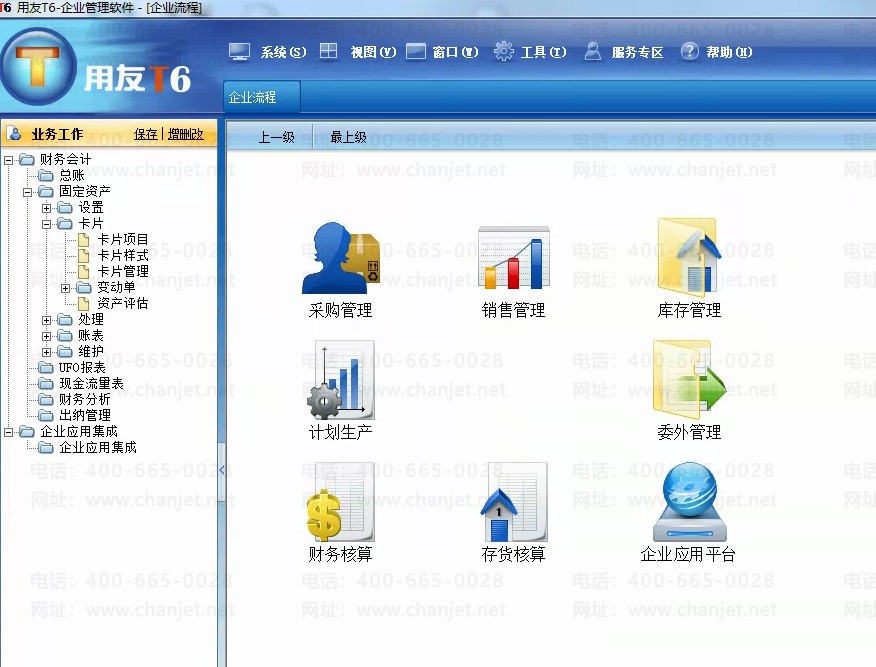Select 卡片管理 in the tree
Viewport: 876px width, 667px height.
coord(123,271)
